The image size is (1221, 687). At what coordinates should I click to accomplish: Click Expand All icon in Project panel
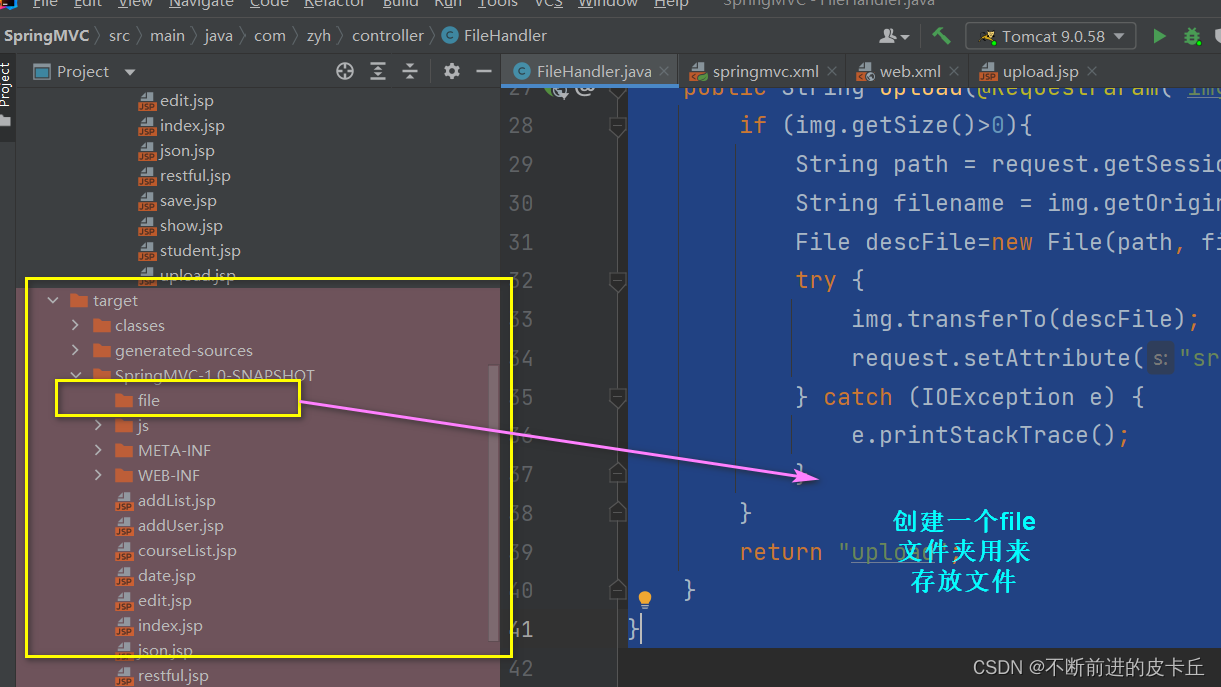click(x=378, y=71)
